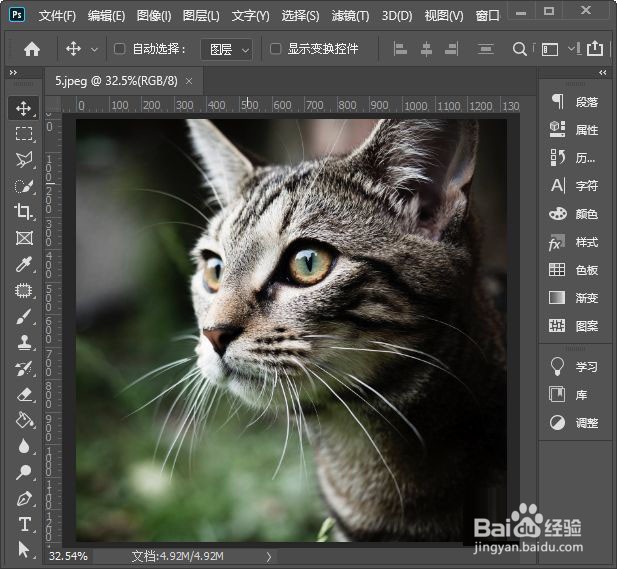
Task: Open the 段落 paragraph panel
Action: point(574,102)
